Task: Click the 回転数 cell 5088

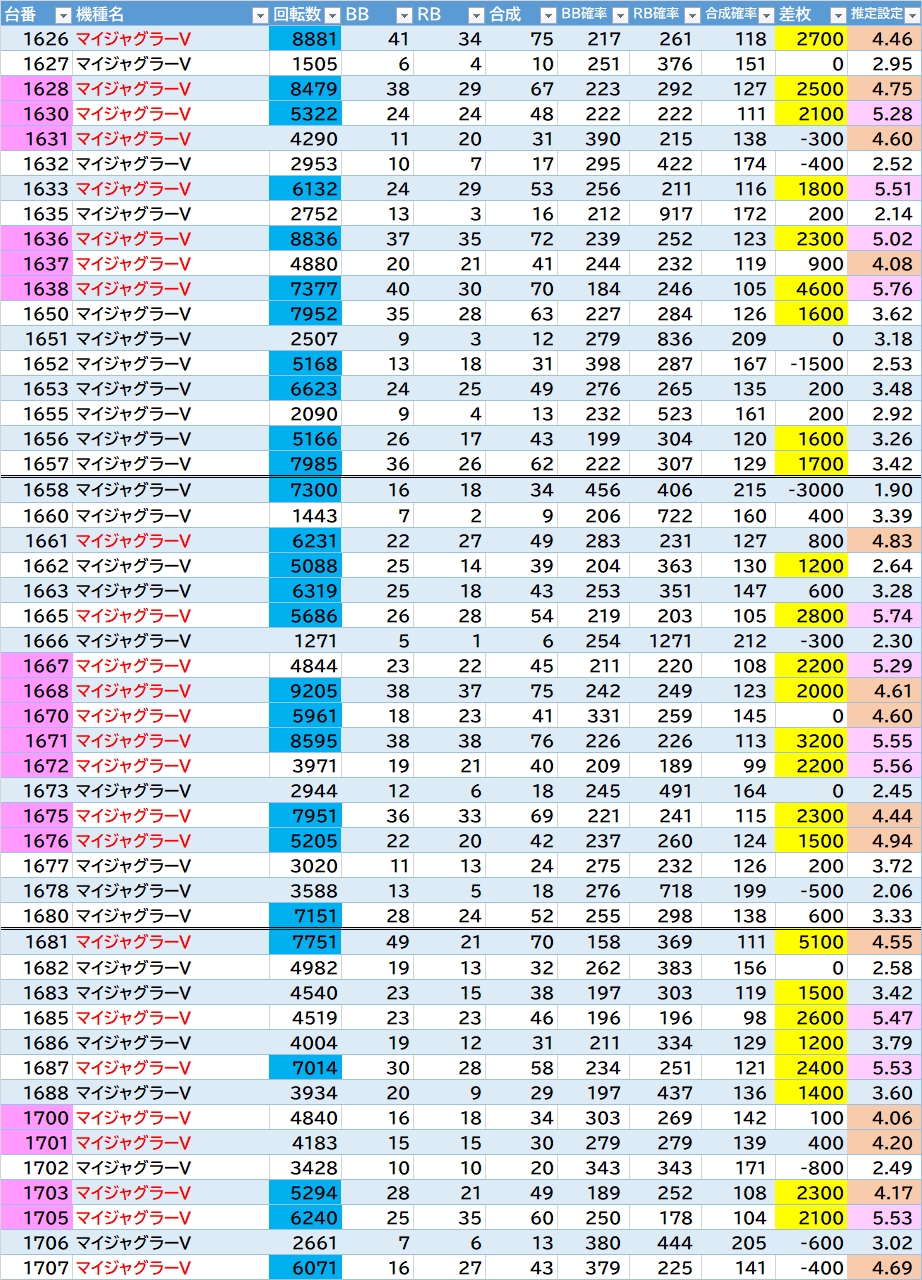Action: pyautogui.click(x=305, y=566)
